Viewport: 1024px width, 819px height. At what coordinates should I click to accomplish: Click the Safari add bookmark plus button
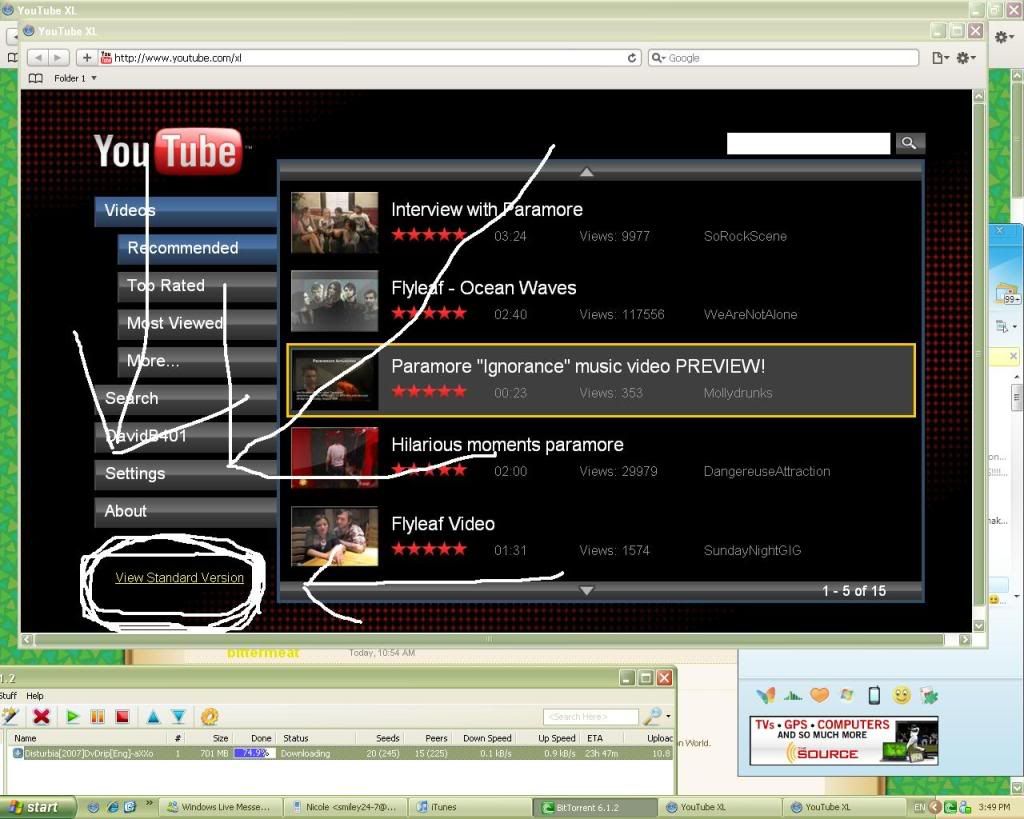coord(87,58)
